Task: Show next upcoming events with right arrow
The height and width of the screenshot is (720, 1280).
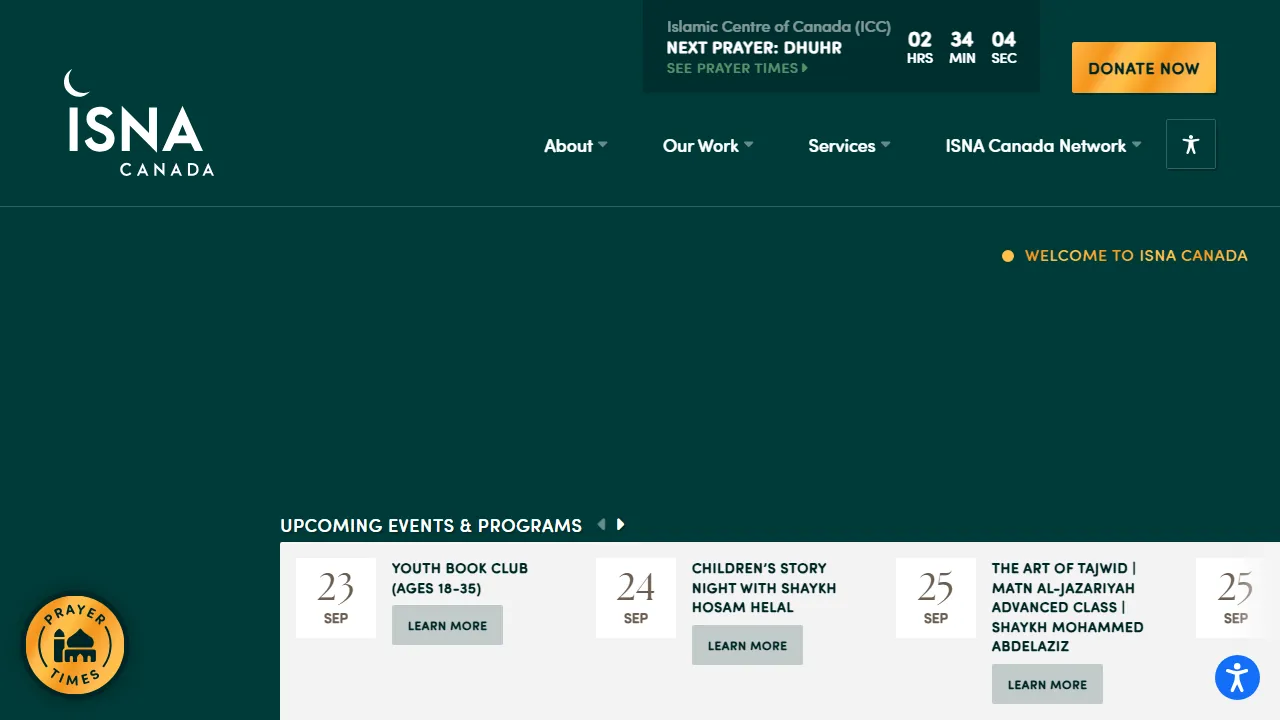Action: pyautogui.click(x=621, y=524)
